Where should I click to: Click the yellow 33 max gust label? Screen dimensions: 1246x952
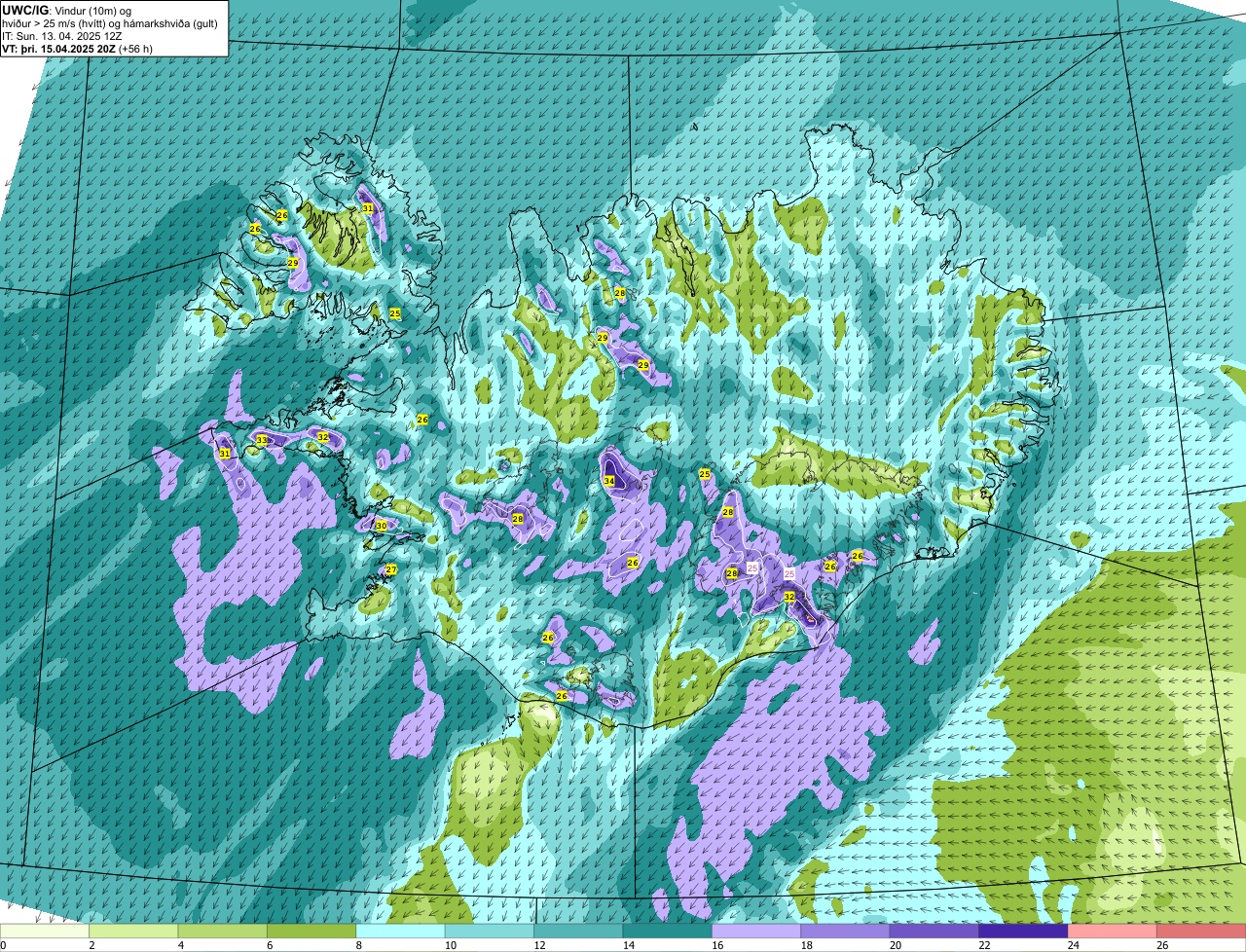pyautogui.click(x=261, y=441)
